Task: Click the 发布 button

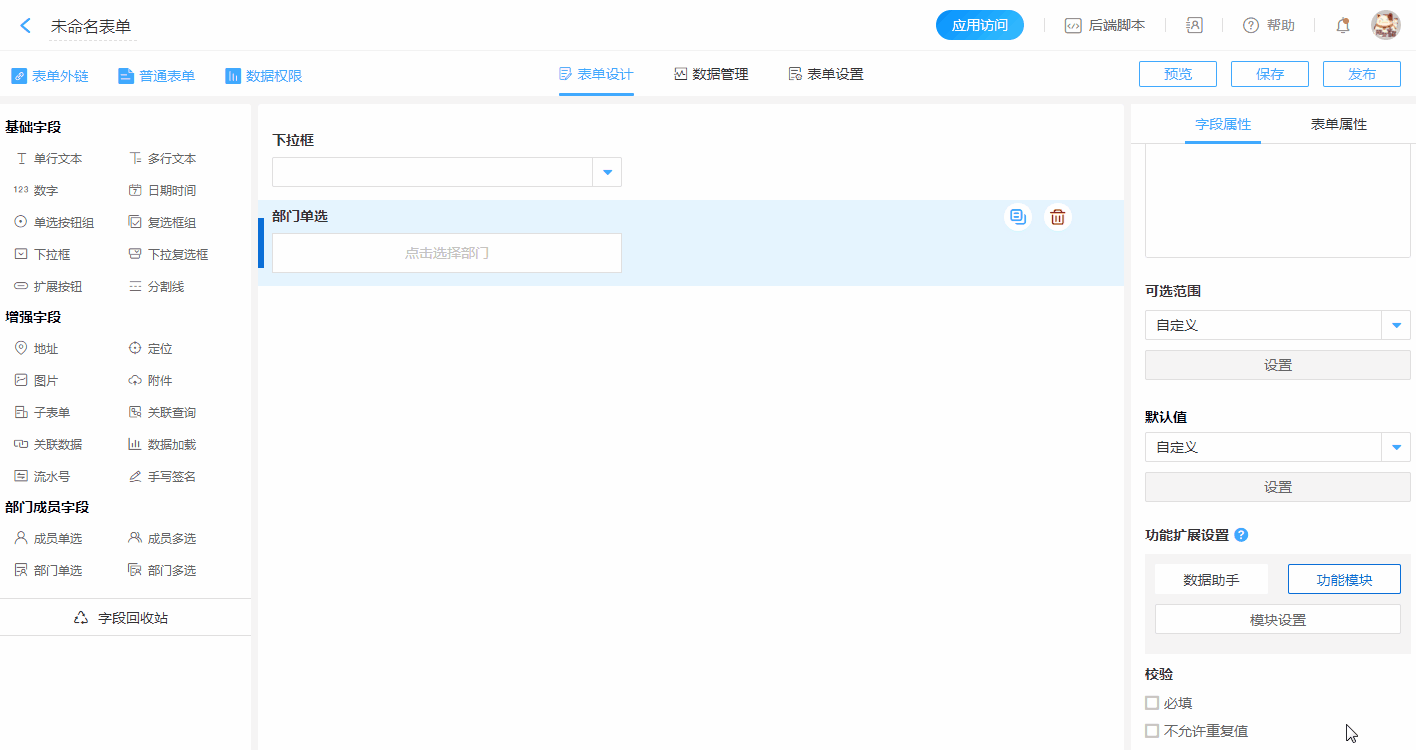Action: tap(1361, 74)
